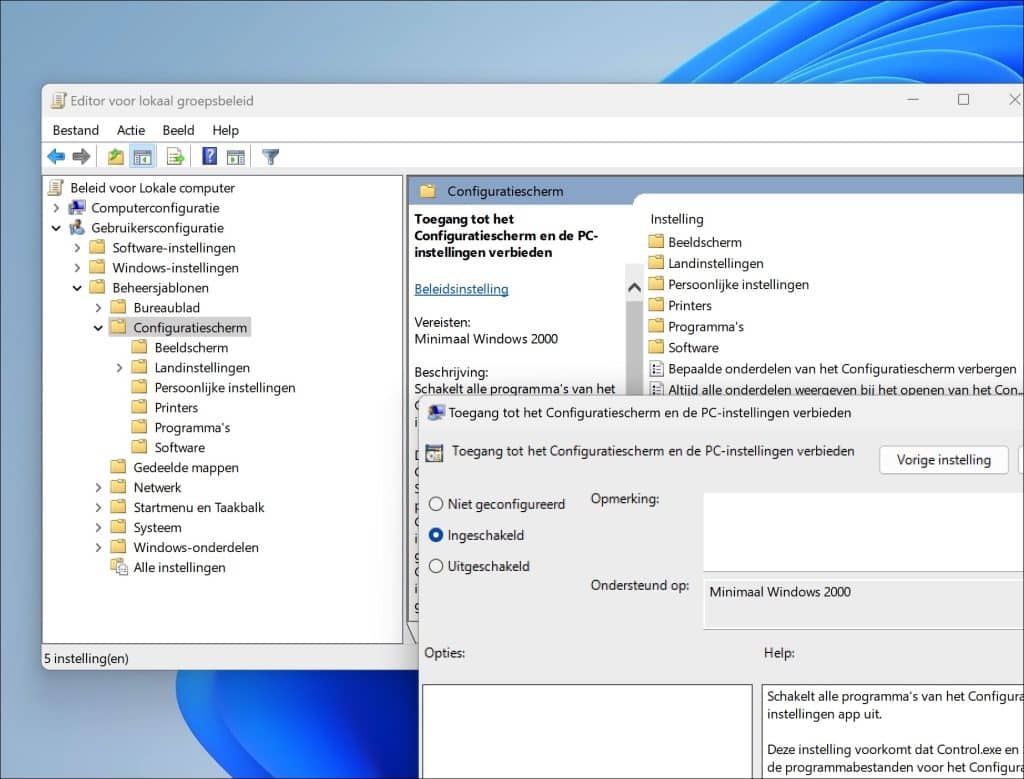Click the policy icon beside Bepaalde onderdelen verbergen
Viewport: 1024px width, 779px height.
656,368
